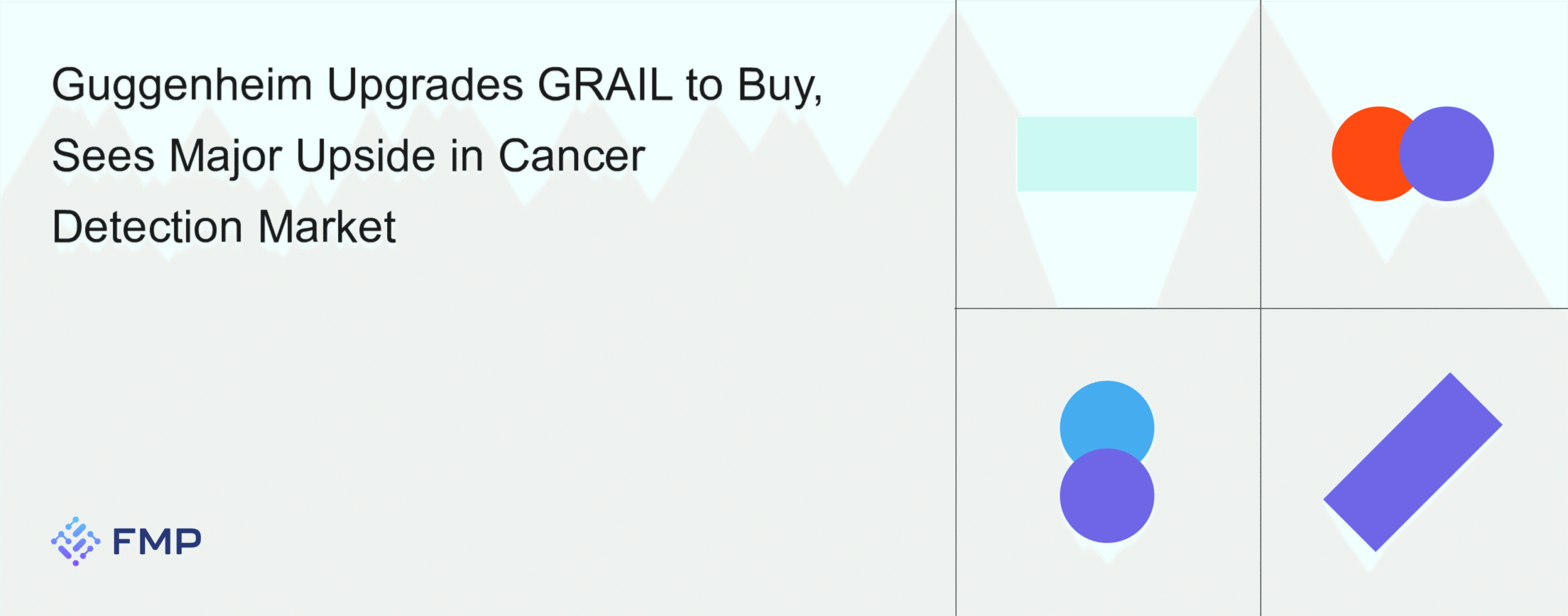This screenshot has width=1568, height=616.
Task: Click the word "Sees" in the headline
Action: click(103, 156)
